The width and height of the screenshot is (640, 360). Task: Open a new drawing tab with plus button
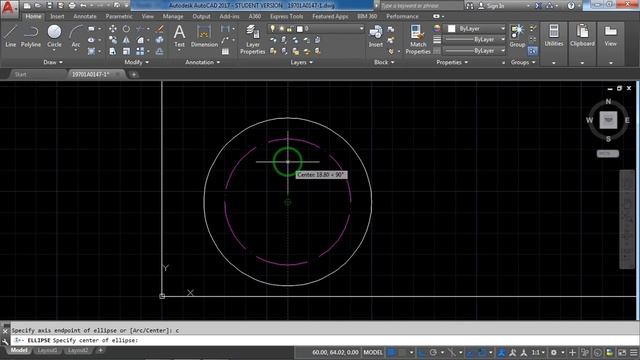click(x=133, y=74)
